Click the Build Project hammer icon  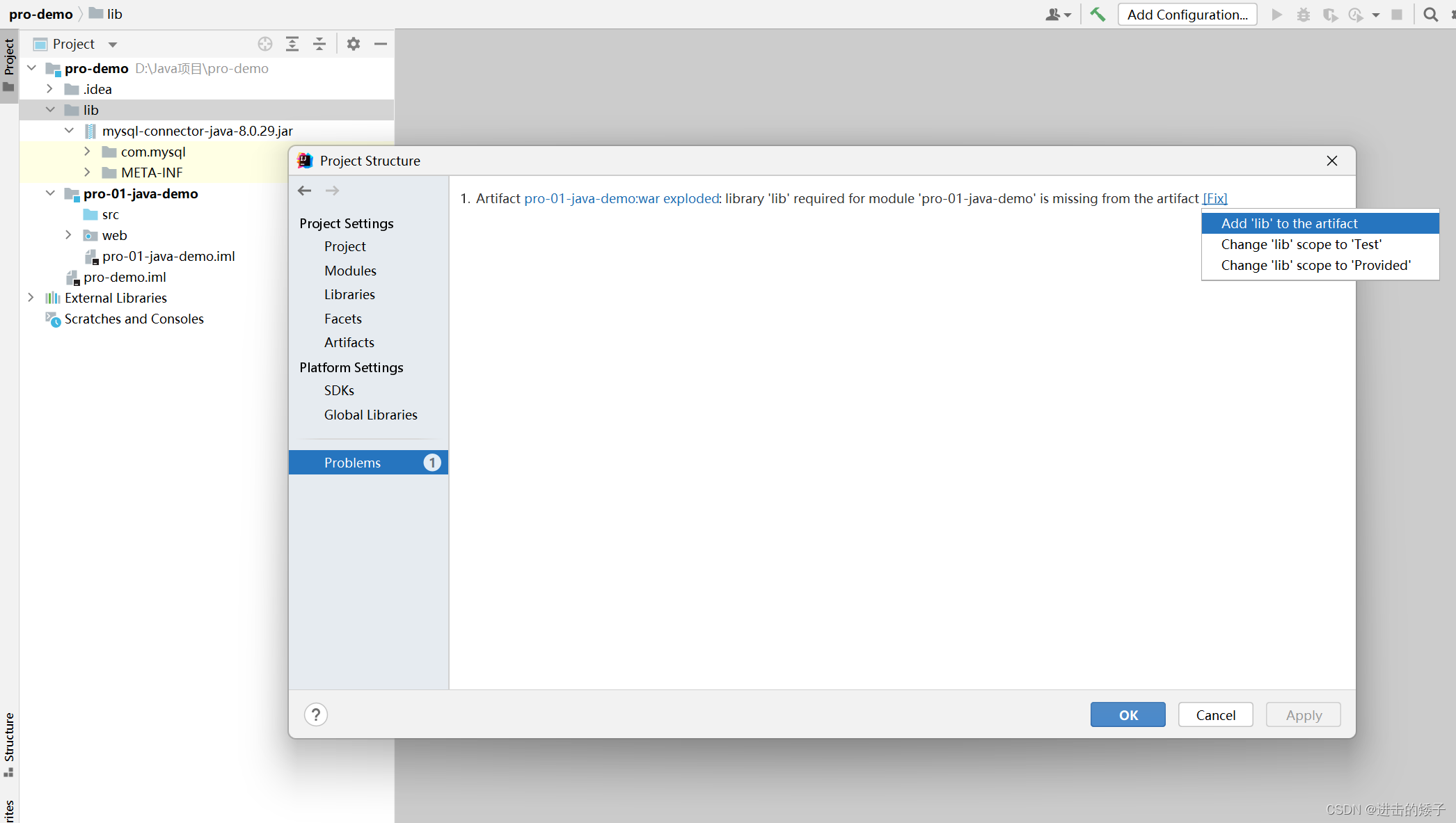tap(1098, 15)
